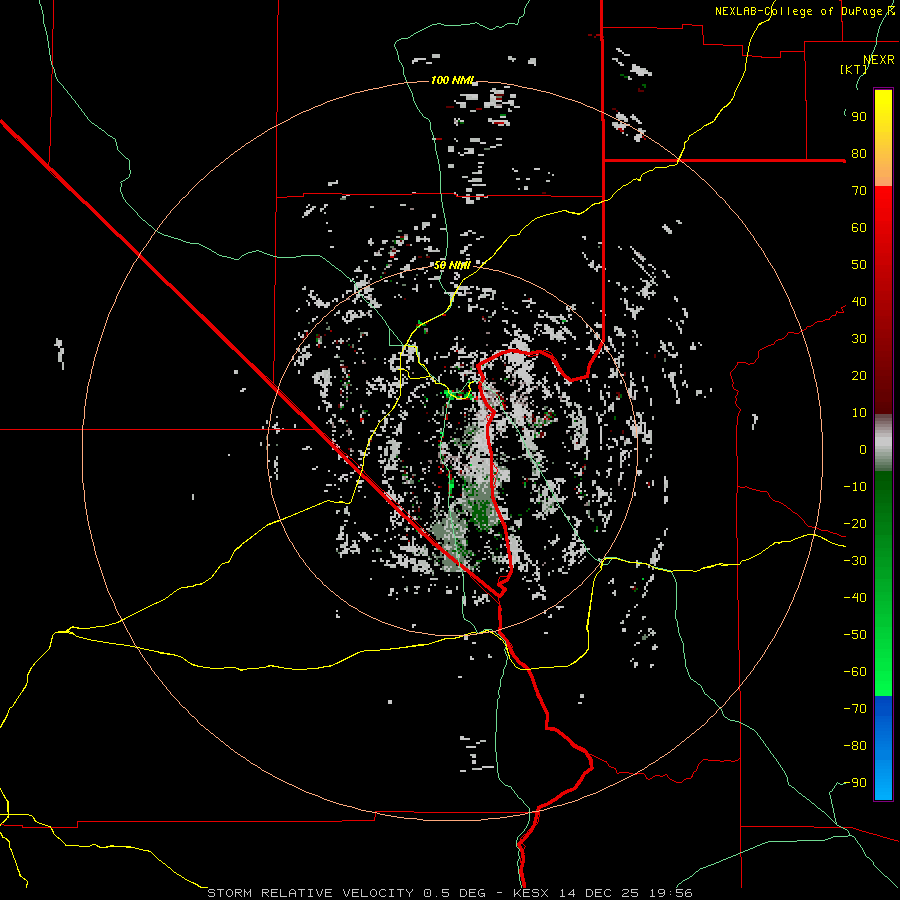Viewport: 900px width, 900px height.
Task: Select the blue bottom segment of the color bar
Action: [883, 748]
